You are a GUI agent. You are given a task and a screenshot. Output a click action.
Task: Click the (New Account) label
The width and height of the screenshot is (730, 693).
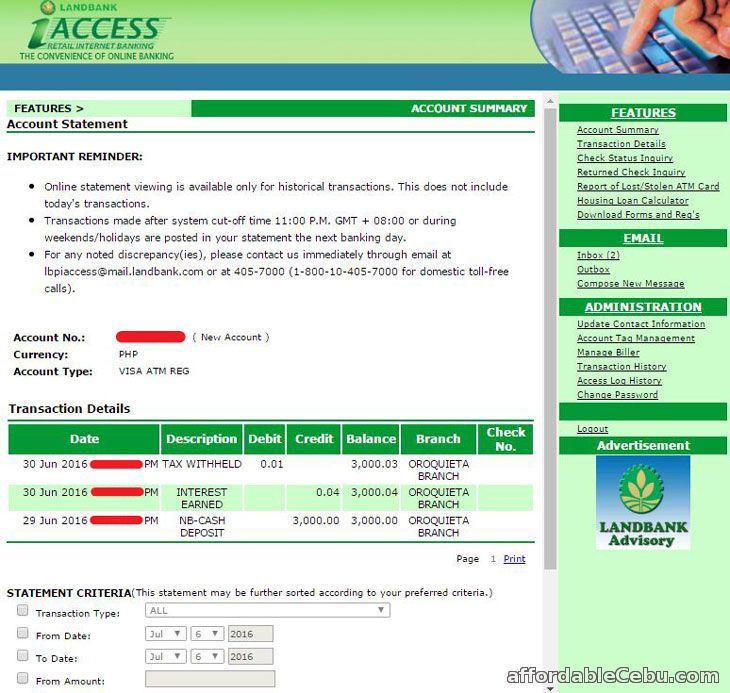point(230,337)
